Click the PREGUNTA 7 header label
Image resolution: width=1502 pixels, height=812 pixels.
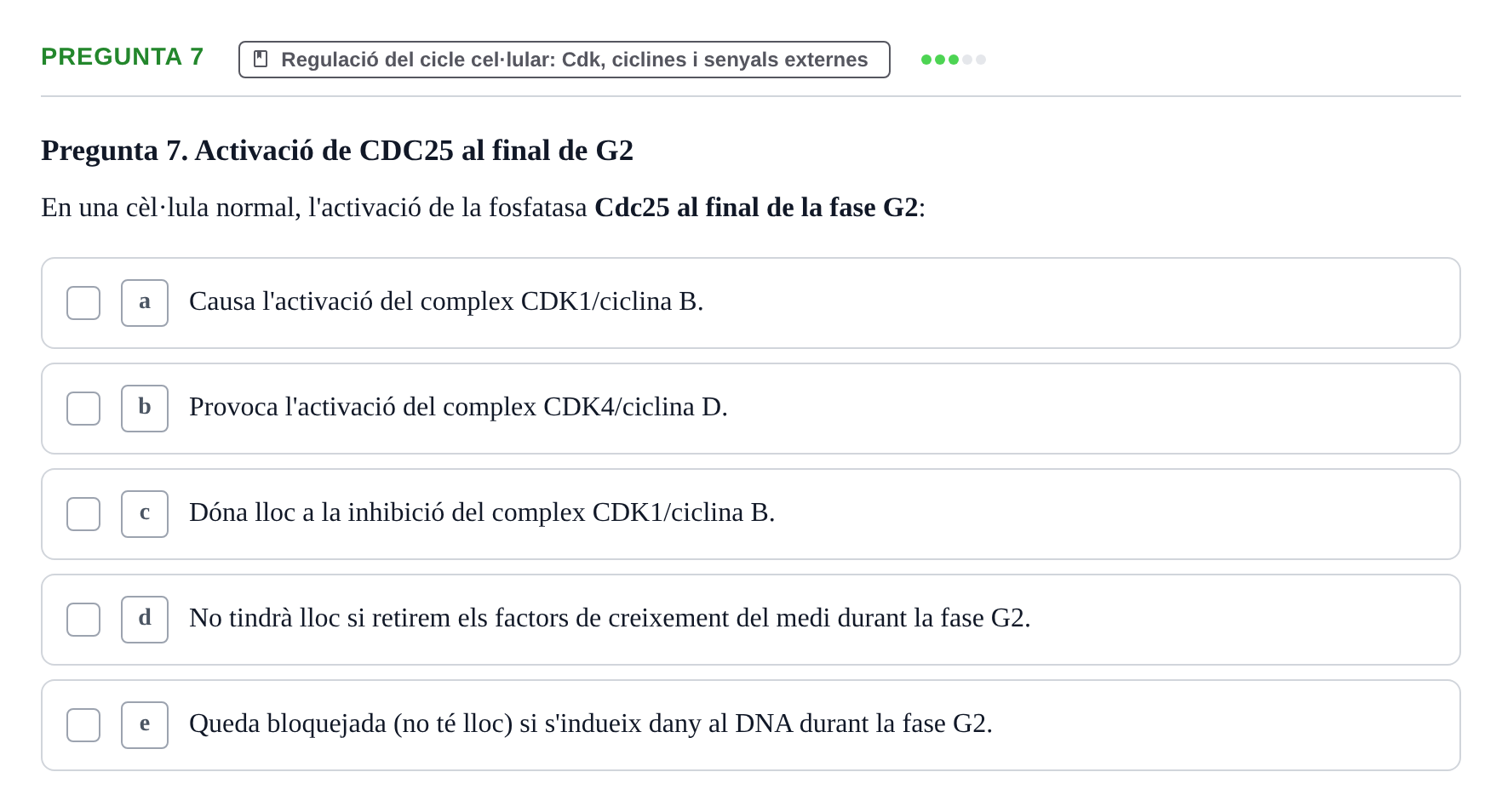tap(123, 56)
